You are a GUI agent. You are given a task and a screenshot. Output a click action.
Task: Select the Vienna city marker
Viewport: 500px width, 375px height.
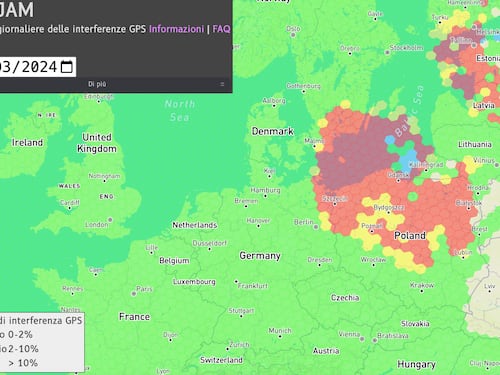(x=362, y=339)
